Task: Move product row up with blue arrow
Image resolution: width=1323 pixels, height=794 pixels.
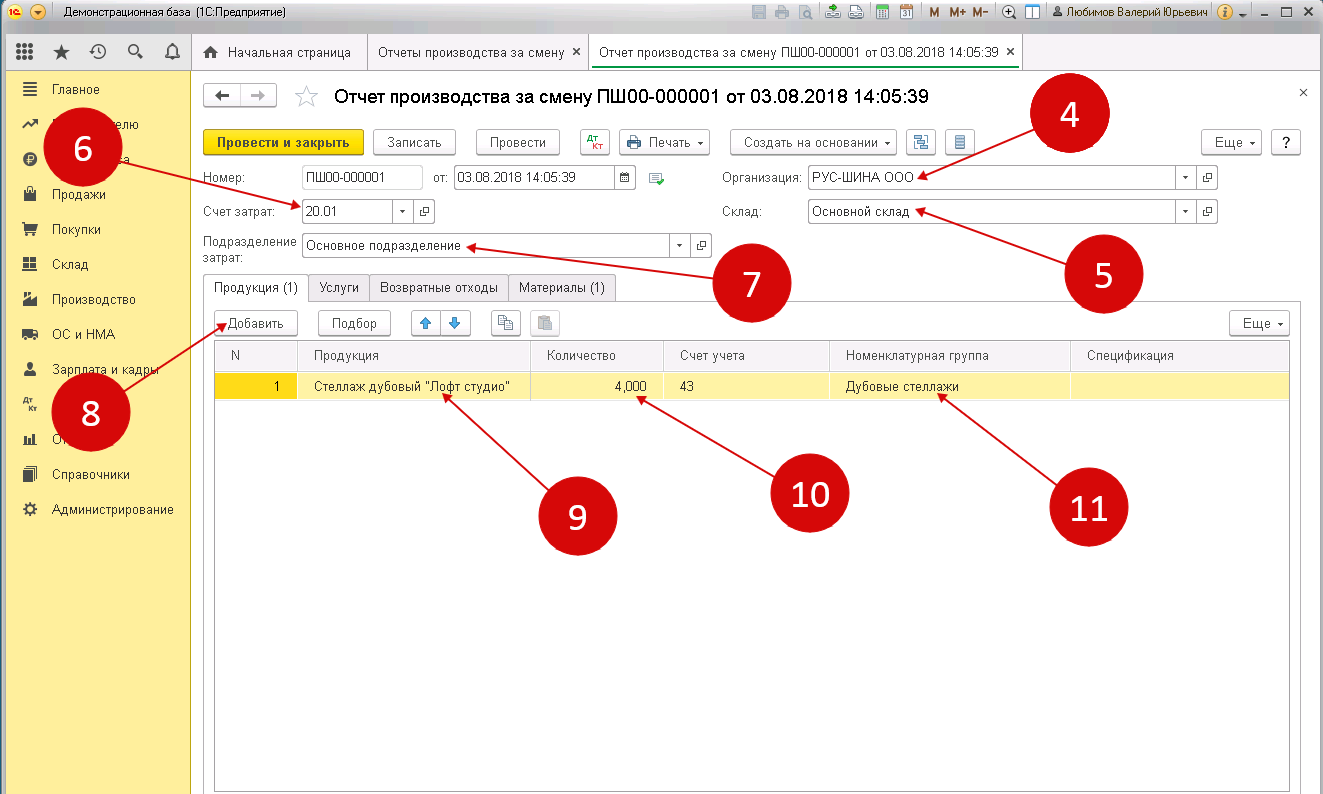Action: coord(427,323)
